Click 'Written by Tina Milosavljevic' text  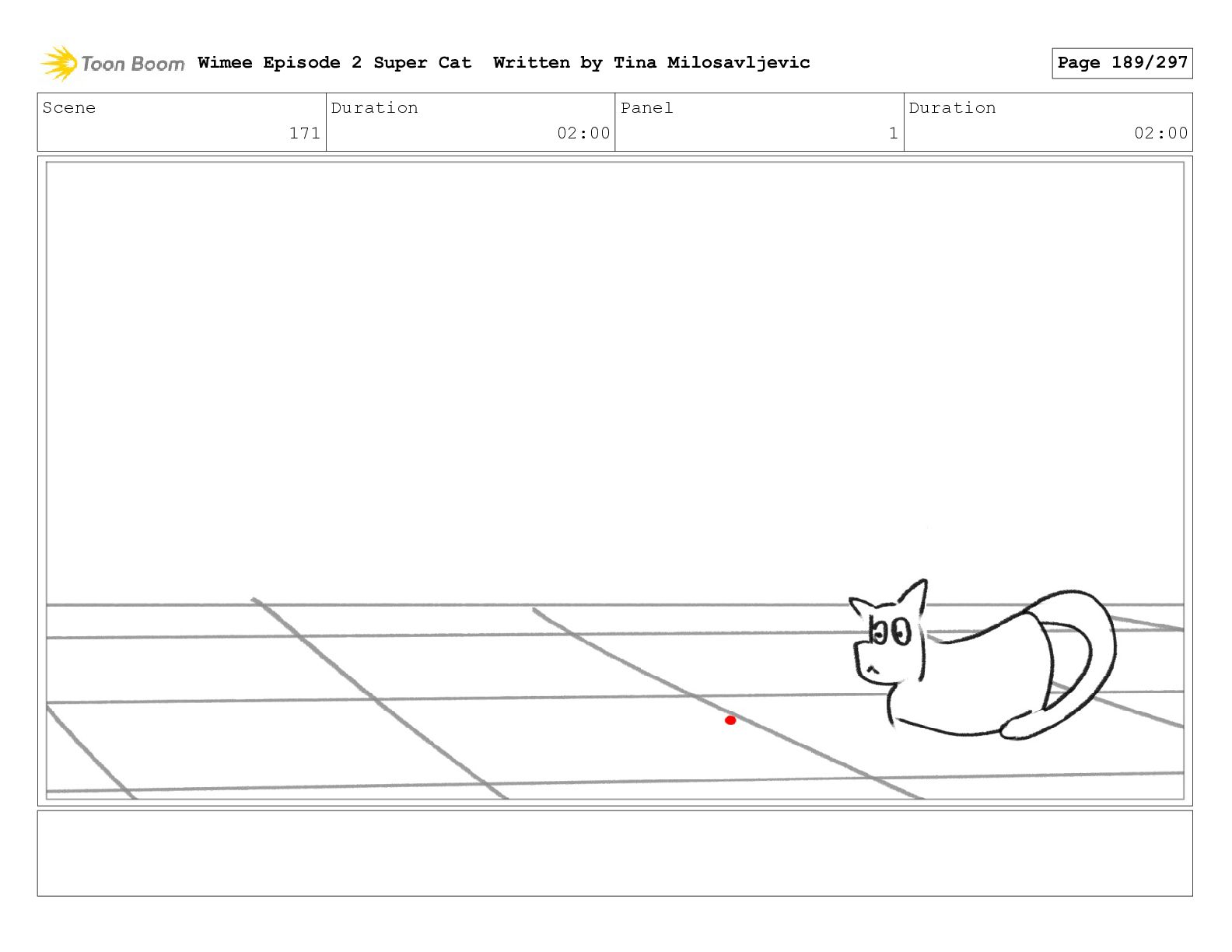click(x=652, y=63)
